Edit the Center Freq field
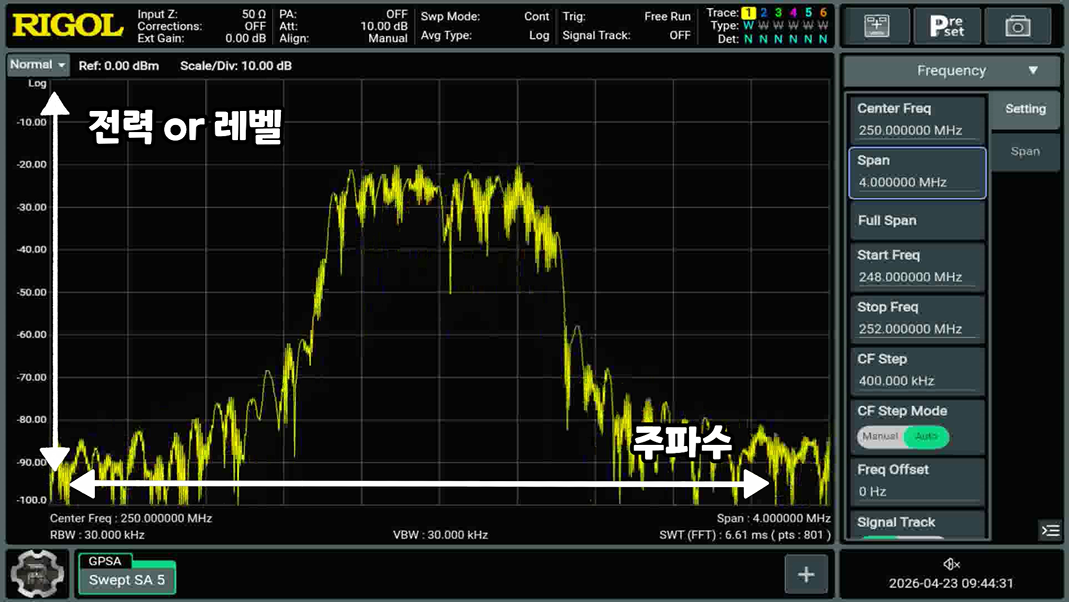 click(x=917, y=119)
